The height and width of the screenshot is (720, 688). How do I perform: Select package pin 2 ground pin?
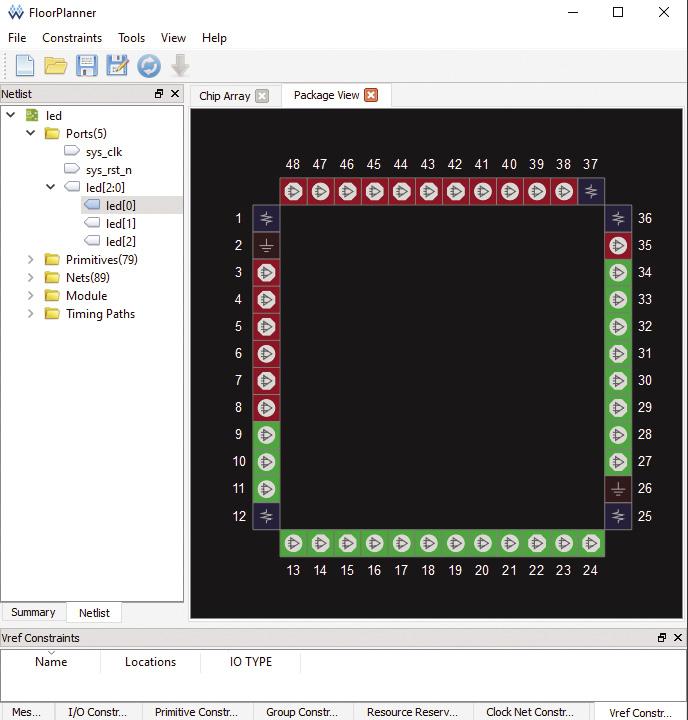pyautogui.click(x=266, y=246)
